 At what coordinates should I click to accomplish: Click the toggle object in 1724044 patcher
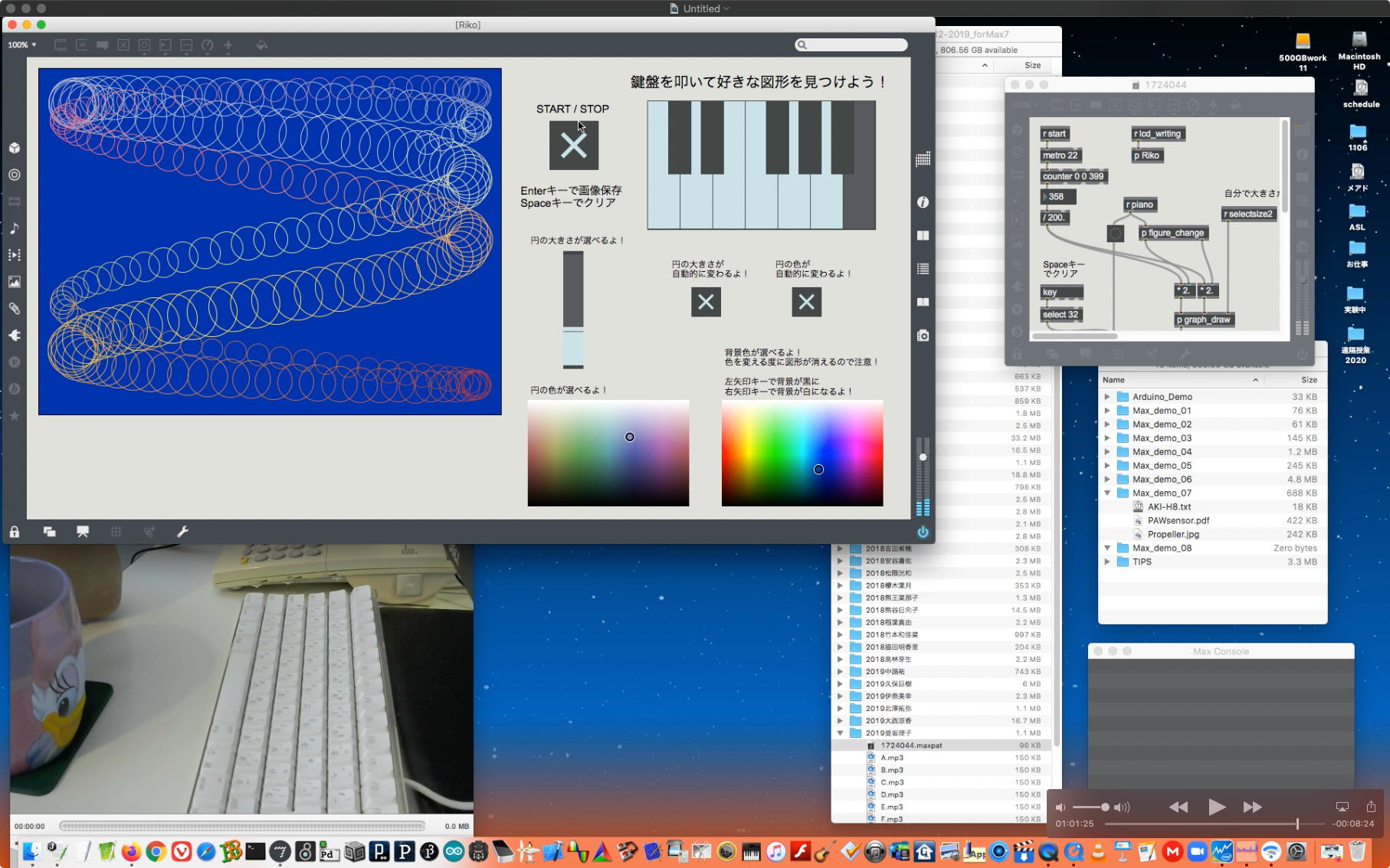click(x=1115, y=233)
